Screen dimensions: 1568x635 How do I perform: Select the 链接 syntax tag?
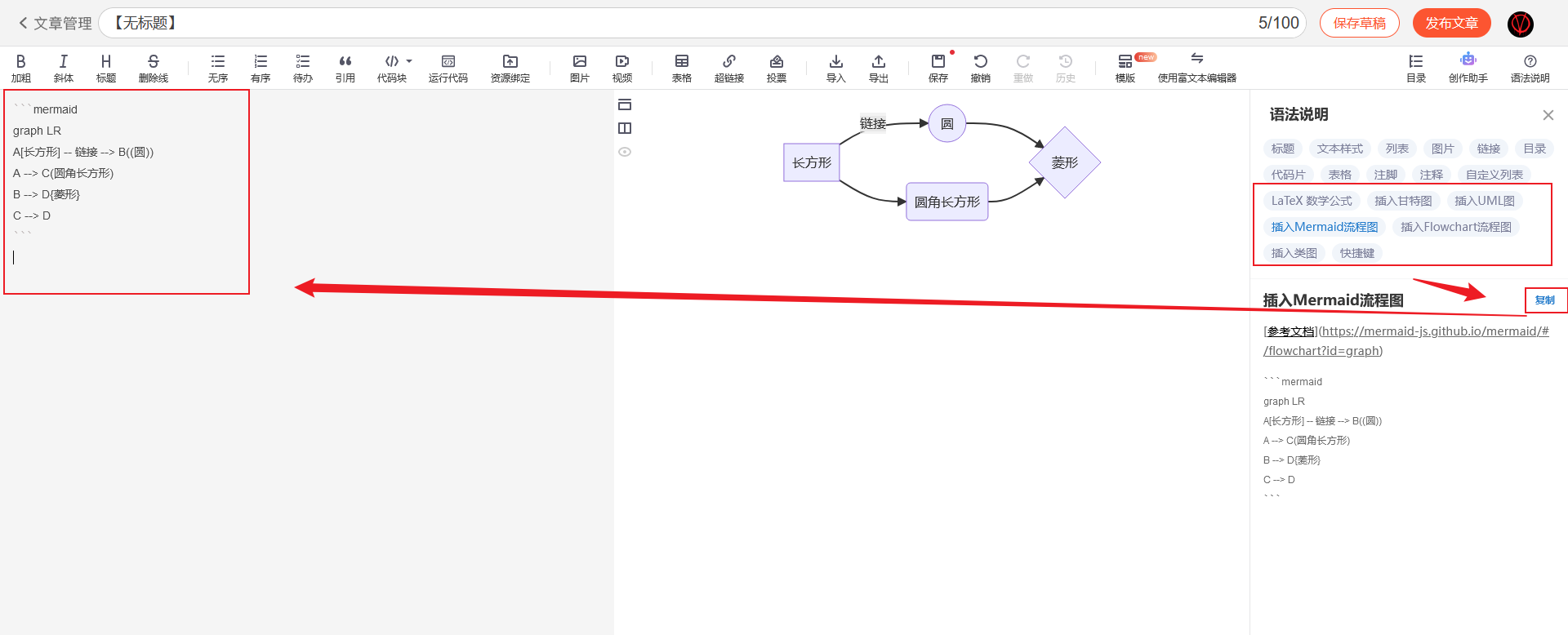tap(1489, 149)
